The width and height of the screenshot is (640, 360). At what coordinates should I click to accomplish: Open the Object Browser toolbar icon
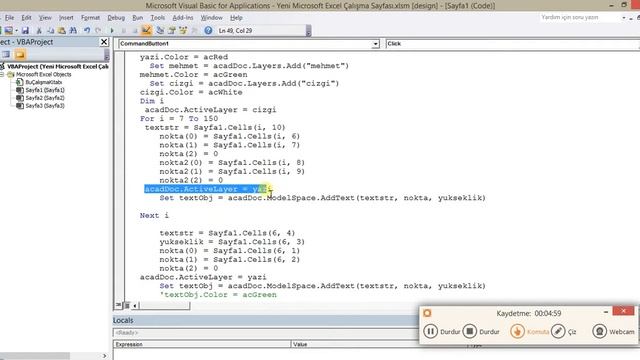point(183,31)
